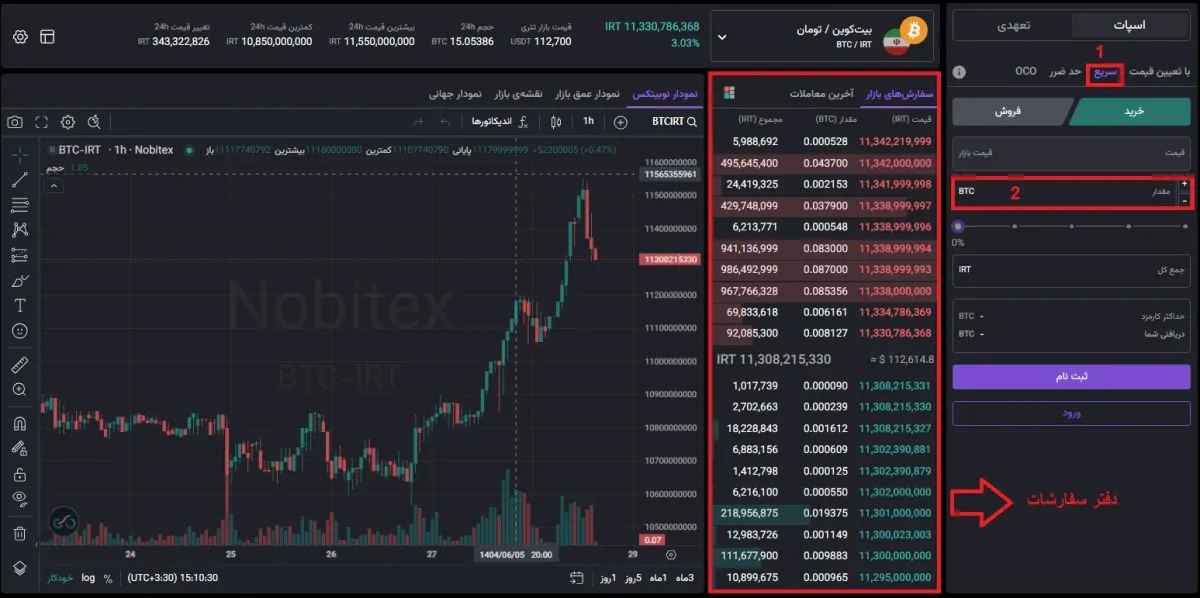Image resolution: width=1200 pixels, height=598 pixels.
Task: Set chart range to 3 months (3ماه)
Action: [x=684, y=578]
